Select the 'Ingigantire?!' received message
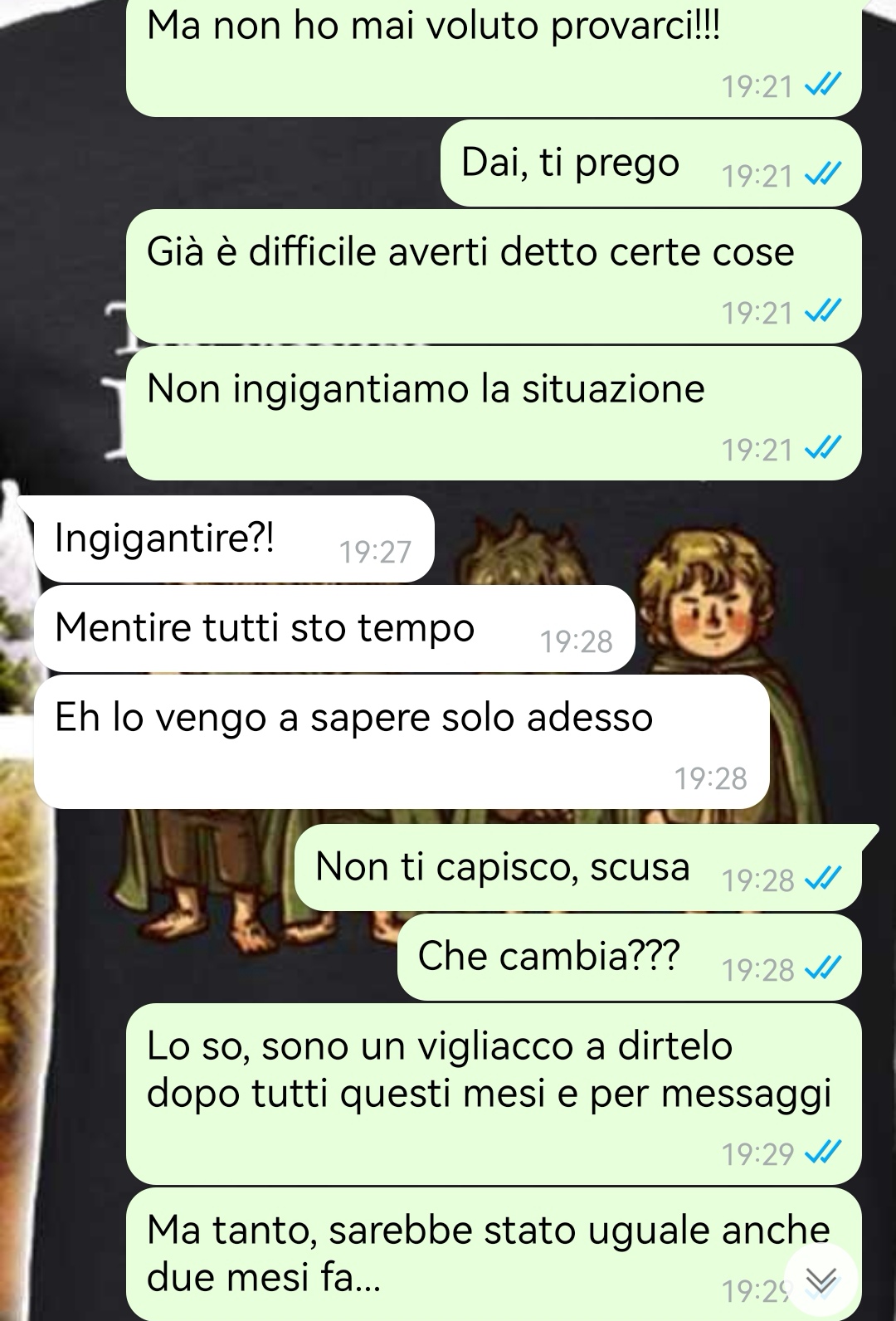 (234, 539)
